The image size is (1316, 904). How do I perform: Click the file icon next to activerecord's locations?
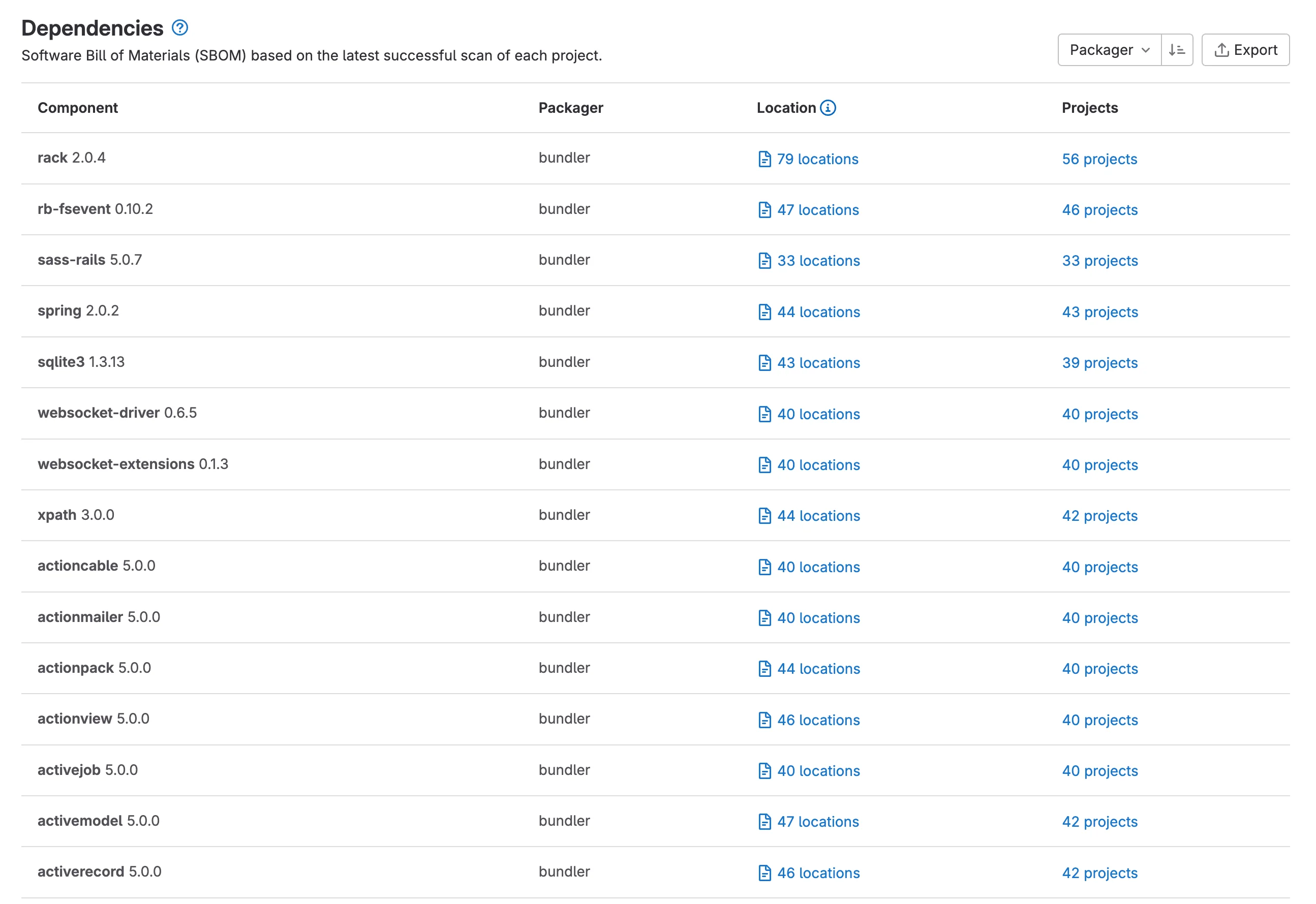765,872
